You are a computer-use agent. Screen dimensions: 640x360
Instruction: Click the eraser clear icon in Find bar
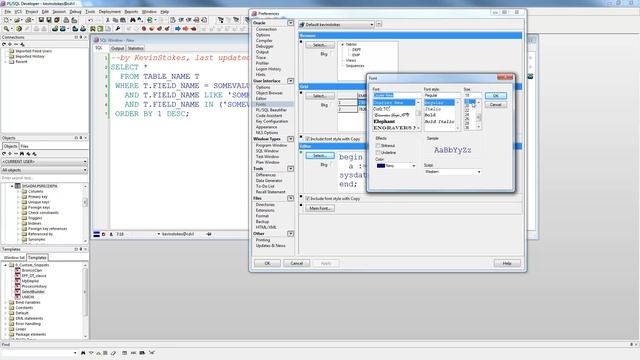click(113, 353)
